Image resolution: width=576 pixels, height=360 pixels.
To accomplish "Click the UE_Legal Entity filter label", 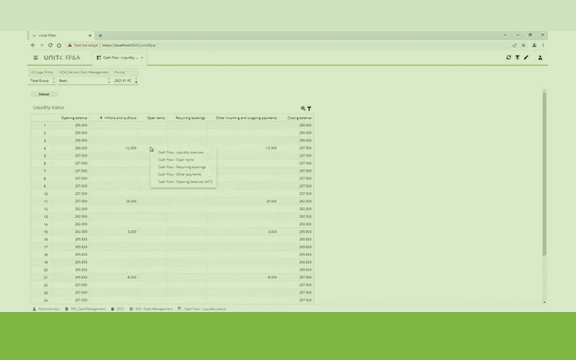I will tap(42, 72).
